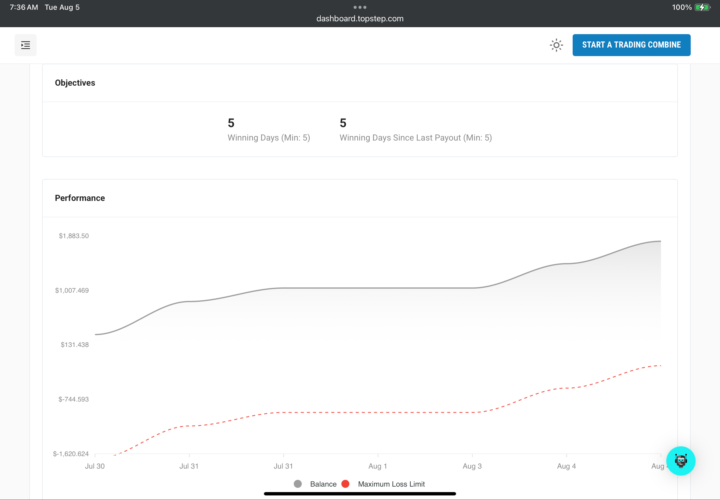Collapse the sidebar navigation menu icon
The width and height of the screenshot is (720, 500).
point(26,45)
